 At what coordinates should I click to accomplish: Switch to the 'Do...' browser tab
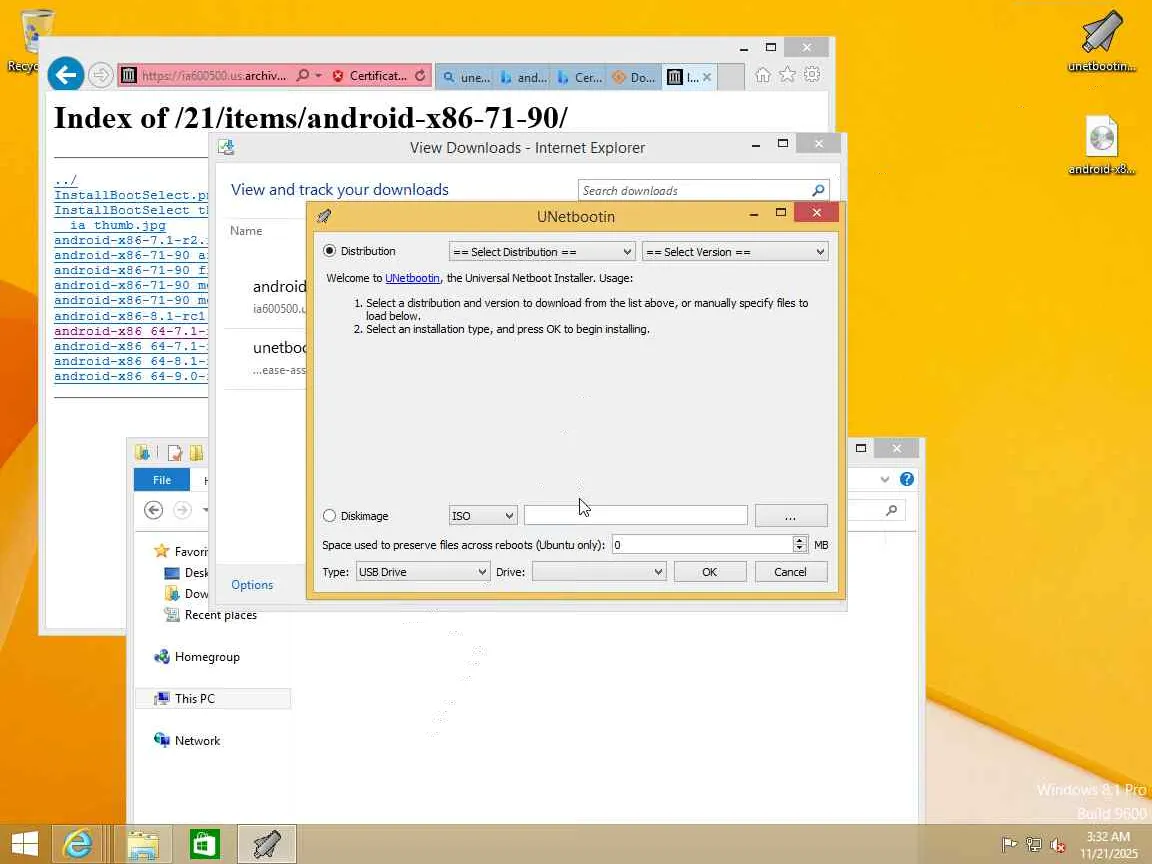[635, 77]
